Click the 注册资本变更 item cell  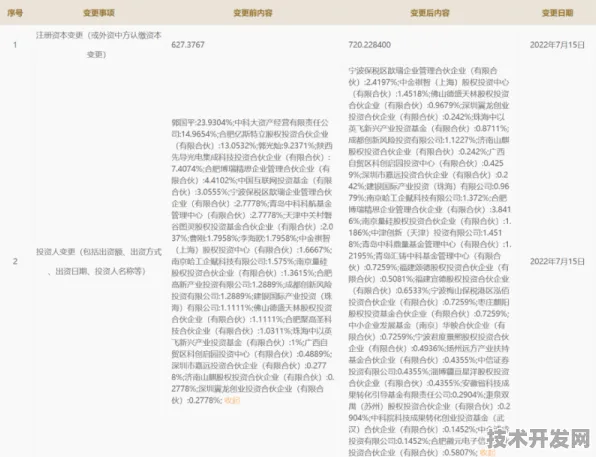(x=98, y=45)
